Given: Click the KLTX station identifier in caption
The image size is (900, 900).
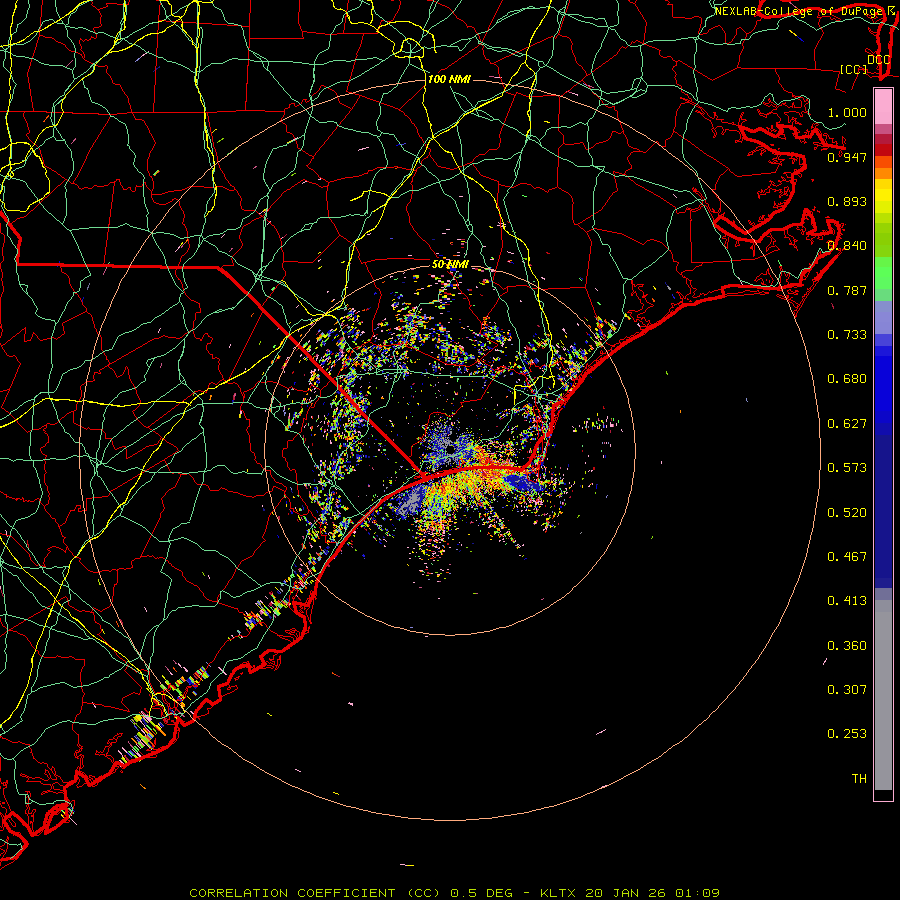Looking at the screenshot, I should coord(559,893).
